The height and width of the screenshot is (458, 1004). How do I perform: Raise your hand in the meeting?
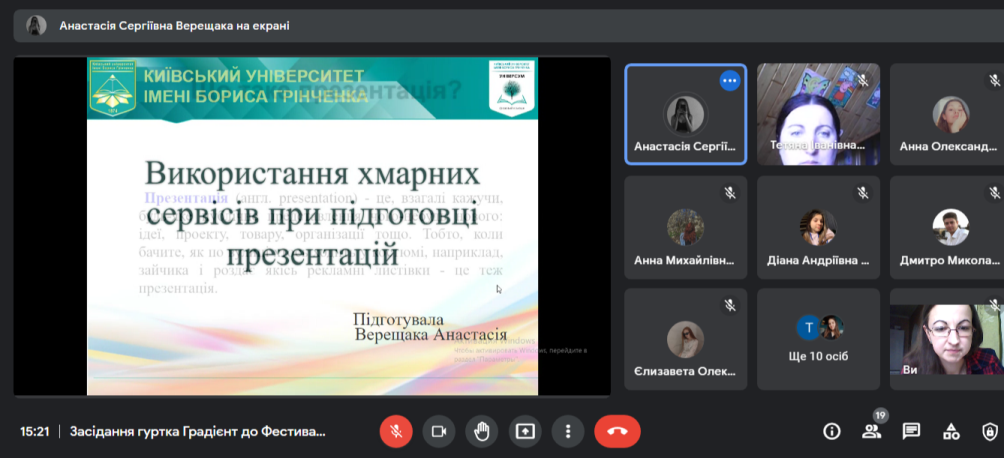pyautogui.click(x=481, y=431)
